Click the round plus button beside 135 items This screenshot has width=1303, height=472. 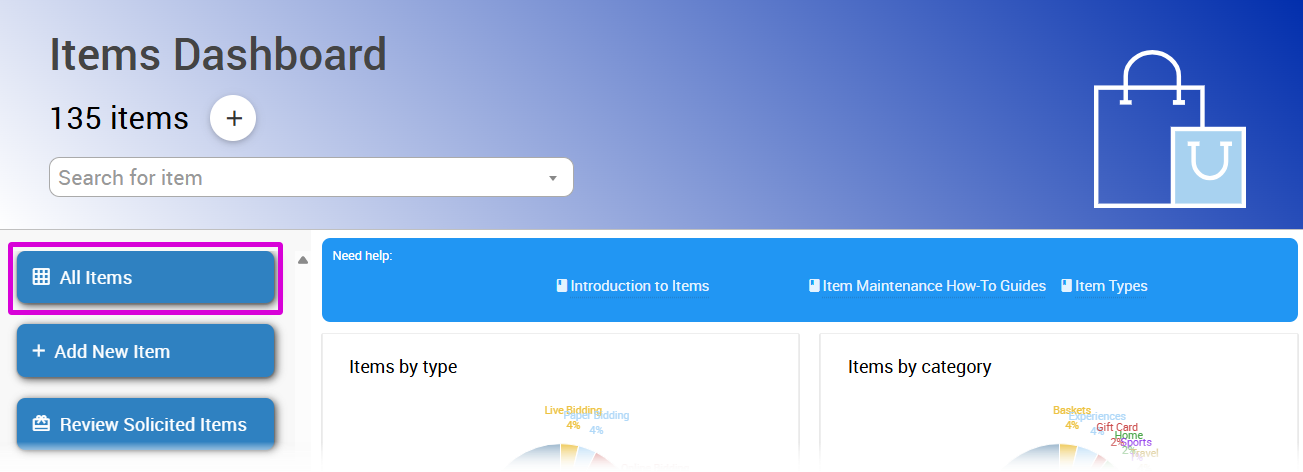(233, 118)
